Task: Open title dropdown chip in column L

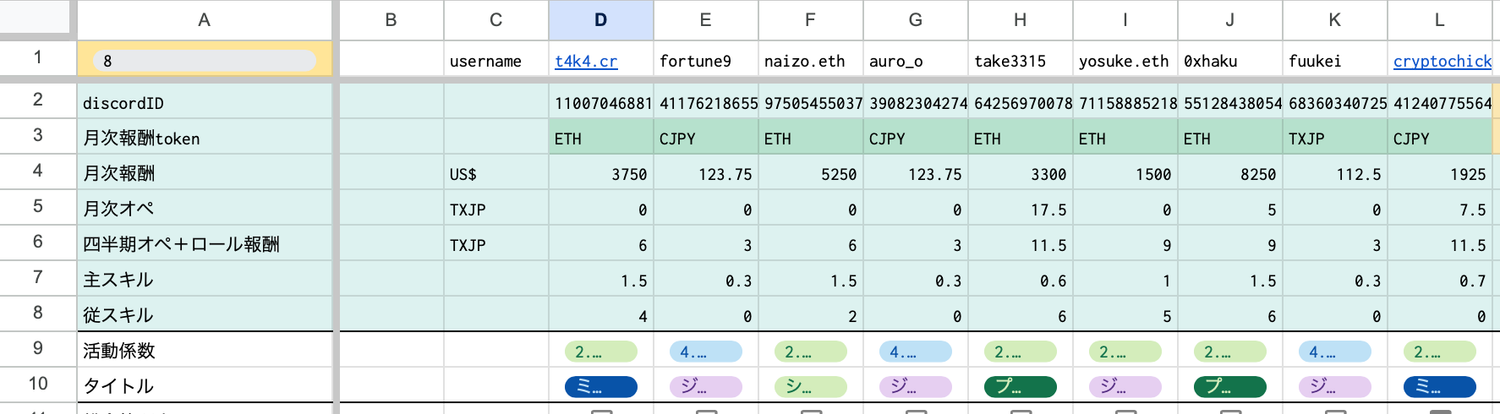Action: click(x=1440, y=386)
